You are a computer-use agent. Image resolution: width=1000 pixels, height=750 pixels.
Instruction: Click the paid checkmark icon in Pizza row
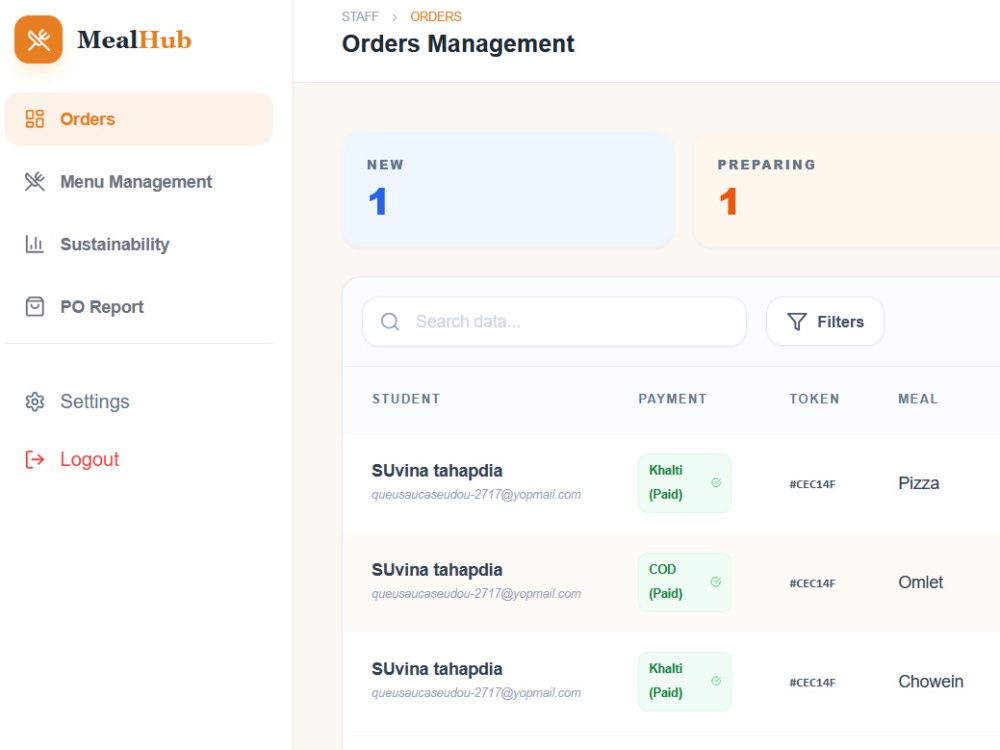(716, 483)
